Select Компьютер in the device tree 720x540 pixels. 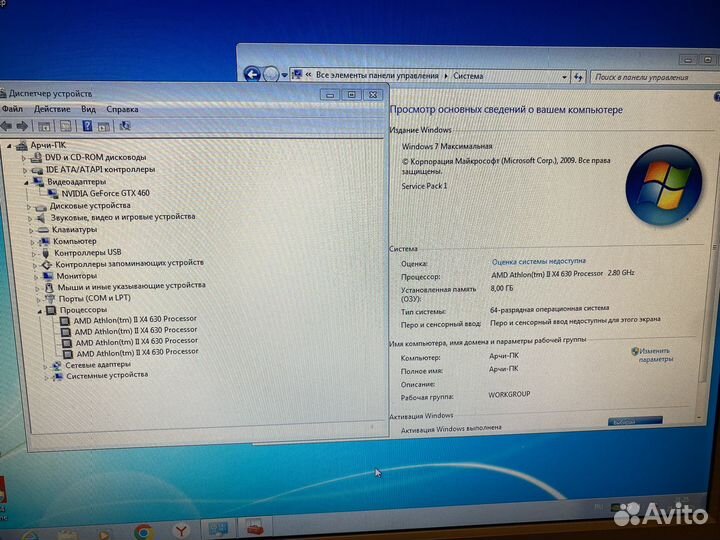click(74, 241)
